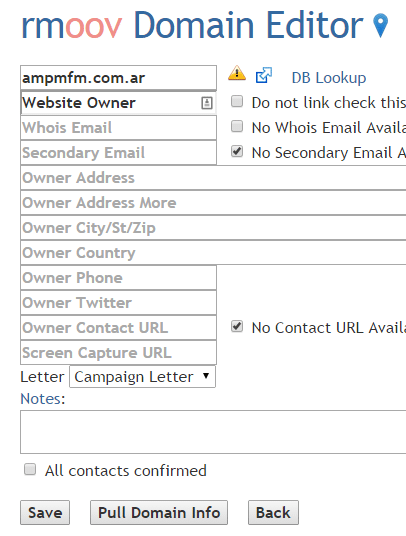The height and width of the screenshot is (536, 406).
Task: Uncheck No Contact URL Available
Action: pos(237,326)
